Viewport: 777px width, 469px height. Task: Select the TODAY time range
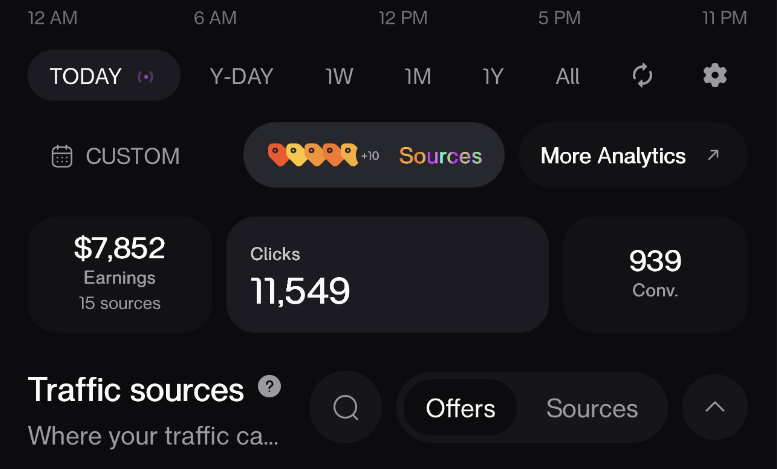(104, 76)
